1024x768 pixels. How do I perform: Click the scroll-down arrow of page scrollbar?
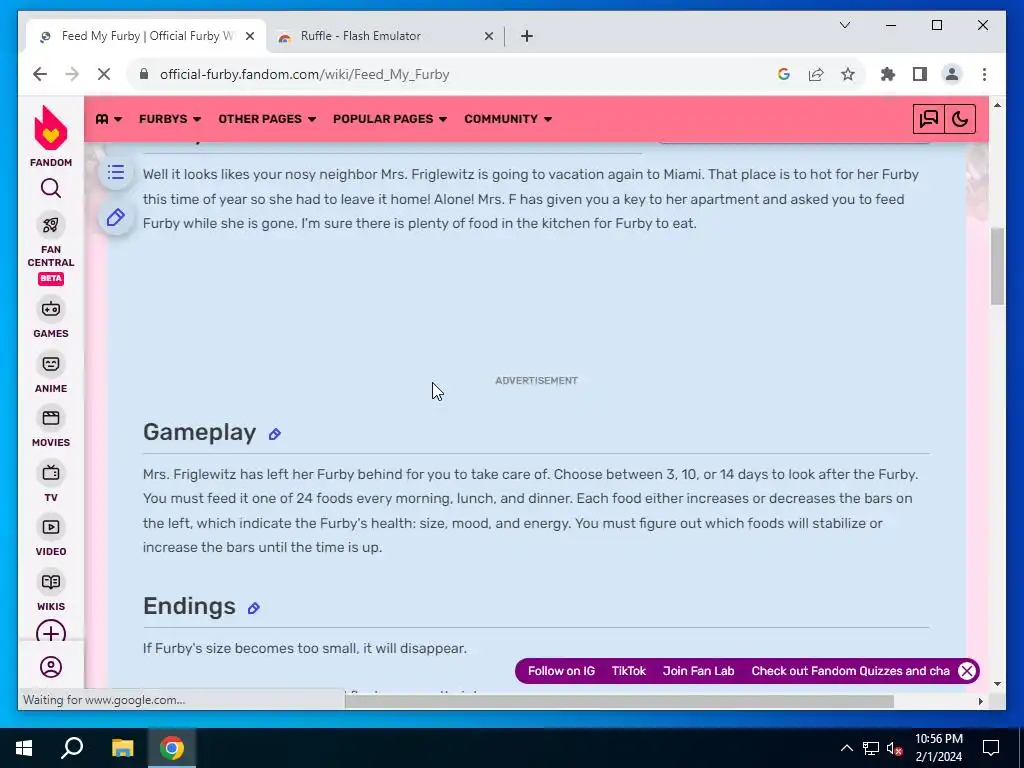(x=997, y=684)
